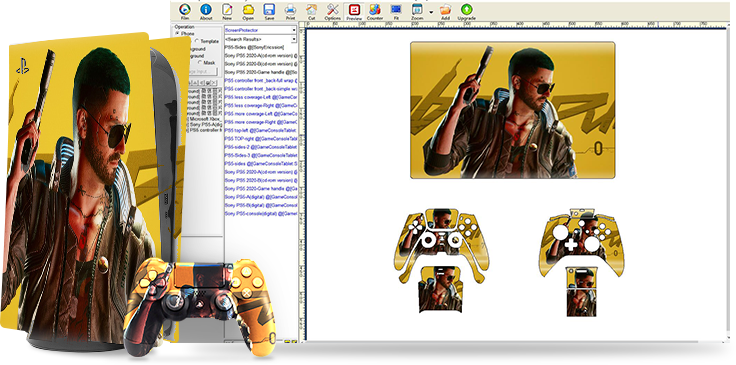Select PS5 more coverage-Right entry

click(x=261, y=122)
